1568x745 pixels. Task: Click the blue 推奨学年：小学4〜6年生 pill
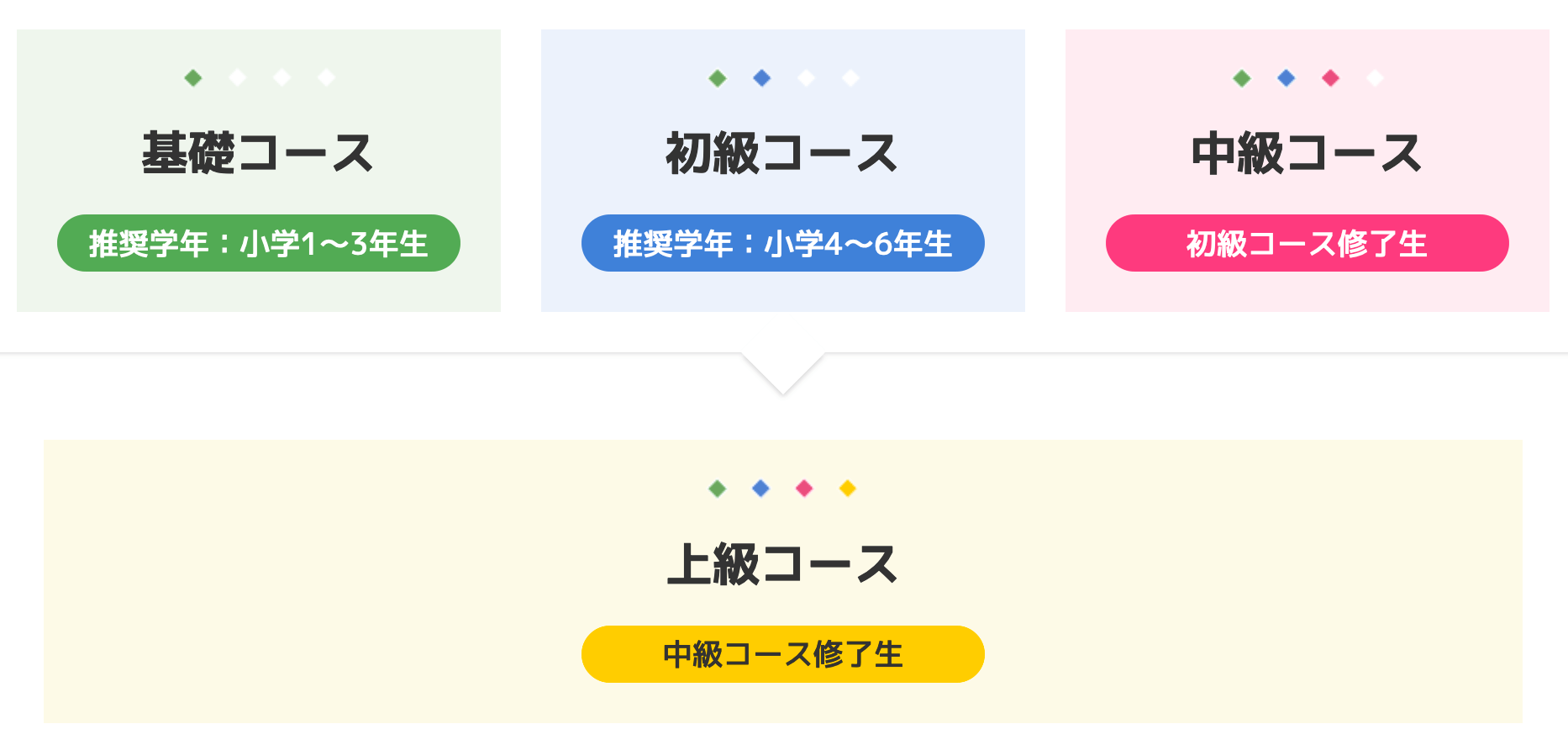(x=783, y=244)
